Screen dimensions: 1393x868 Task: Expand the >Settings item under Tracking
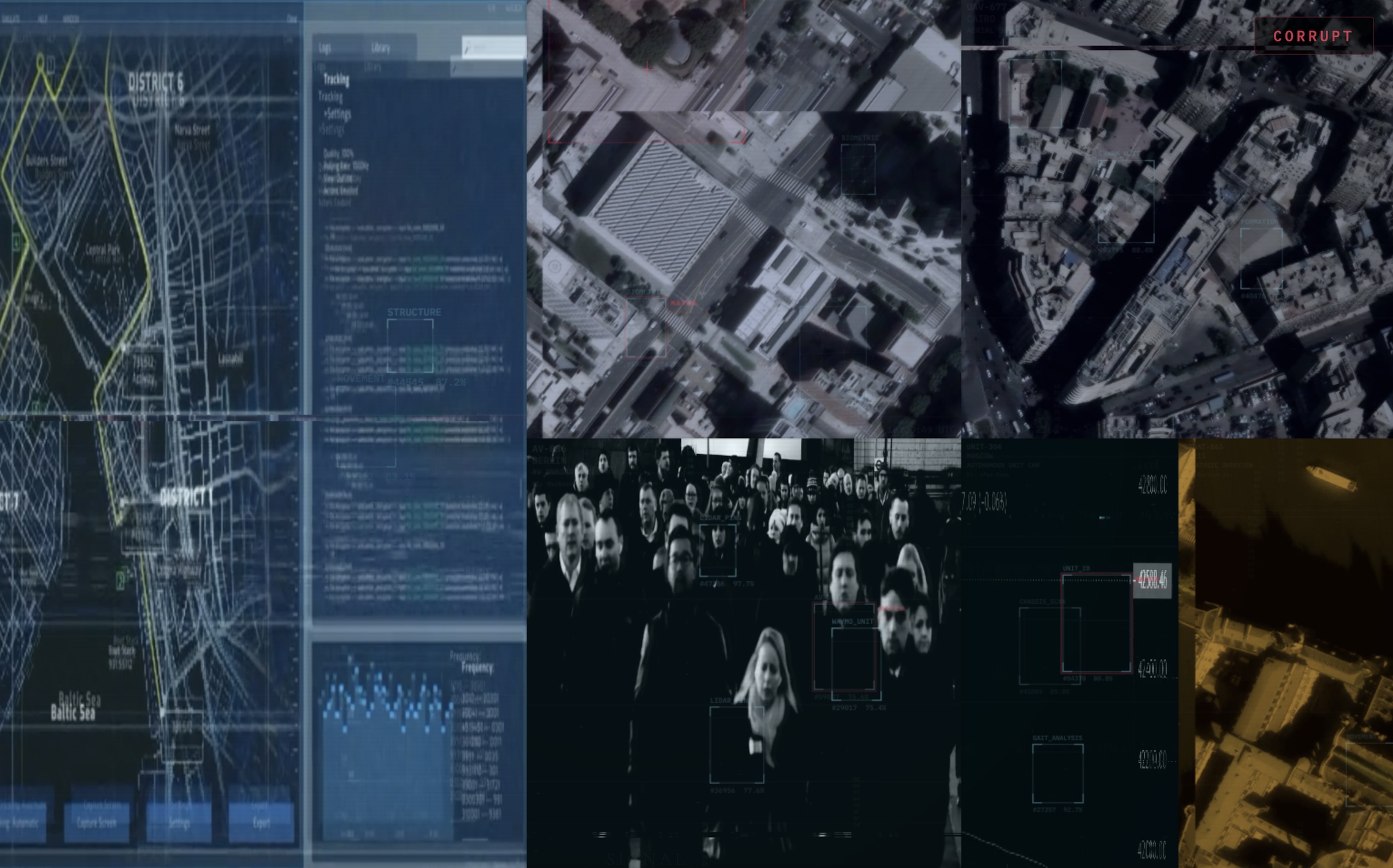338,114
